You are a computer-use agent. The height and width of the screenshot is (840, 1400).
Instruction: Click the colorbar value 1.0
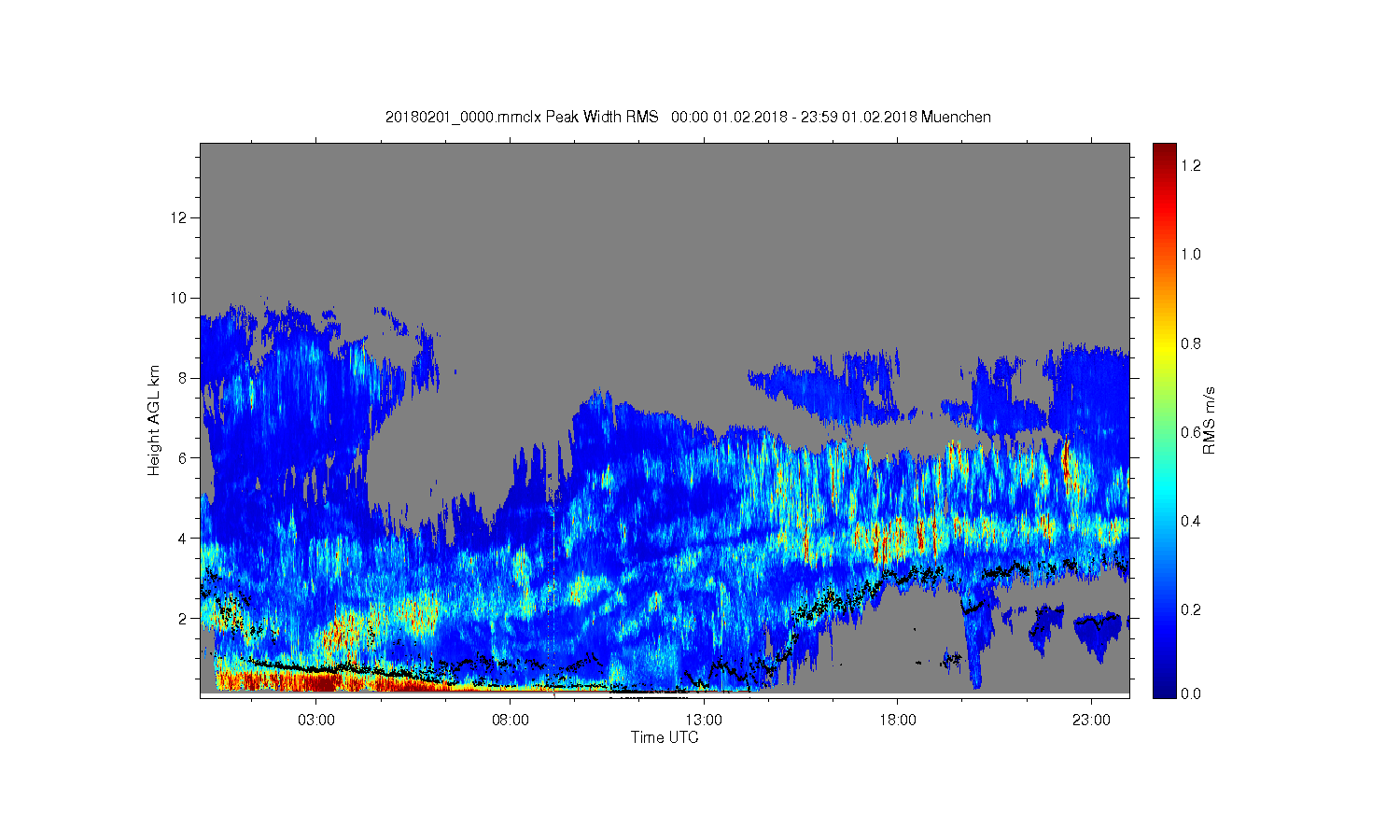click(x=1190, y=254)
